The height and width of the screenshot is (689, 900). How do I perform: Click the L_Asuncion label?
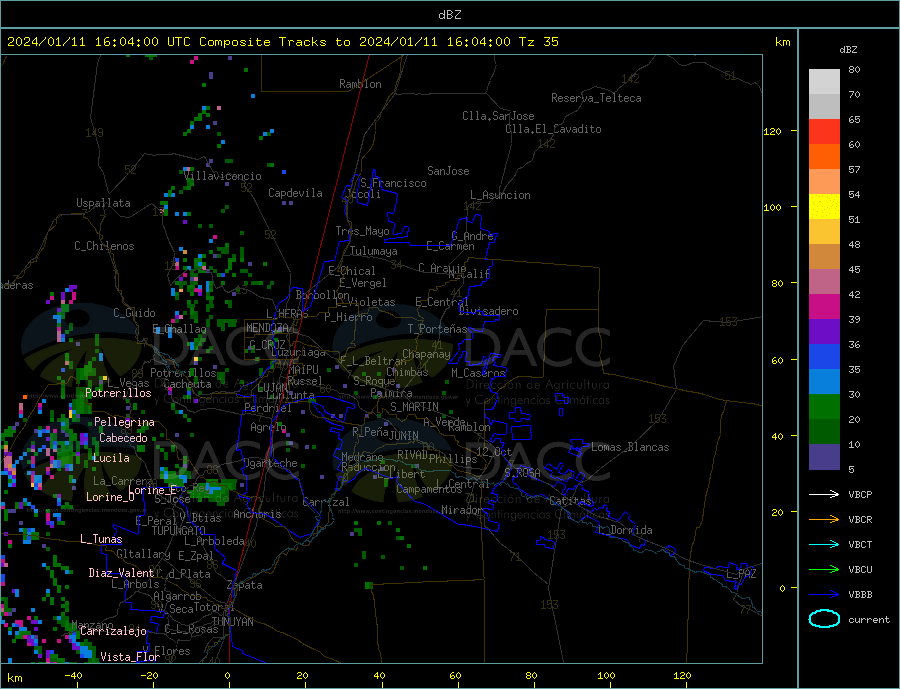click(500, 195)
